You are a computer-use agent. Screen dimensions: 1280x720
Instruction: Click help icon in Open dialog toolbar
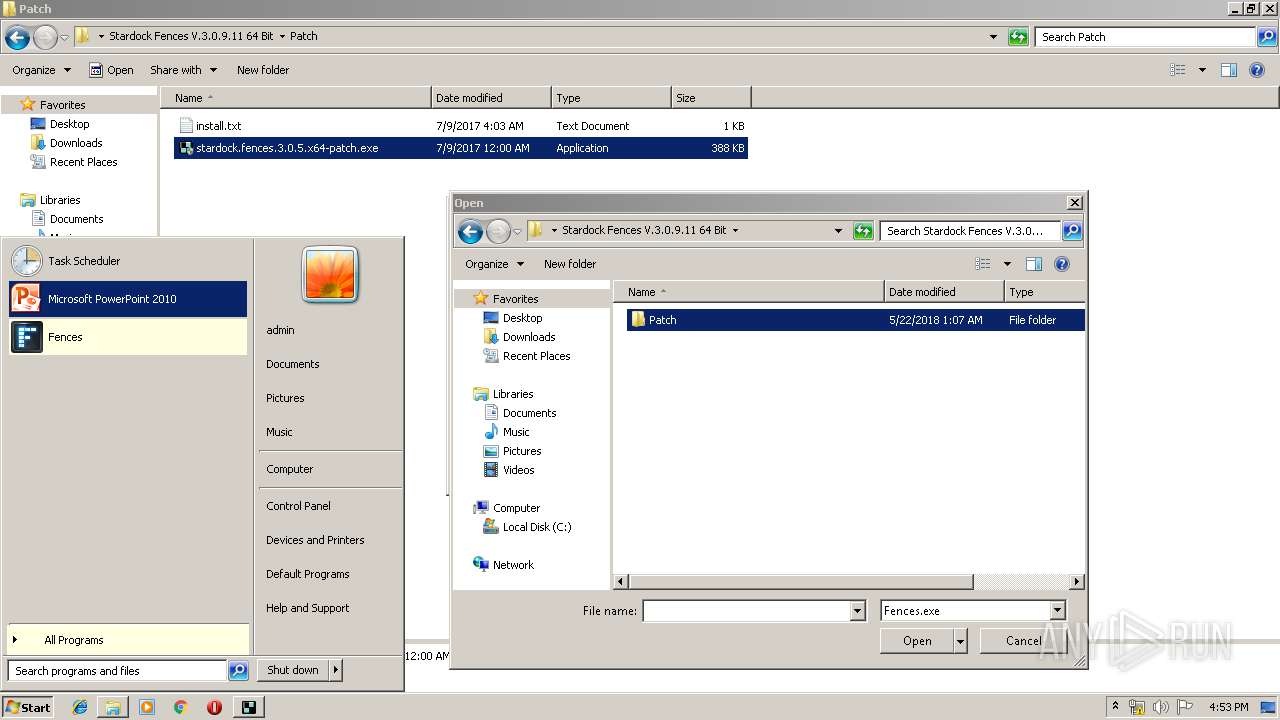pyautogui.click(x=1062, y=264)
